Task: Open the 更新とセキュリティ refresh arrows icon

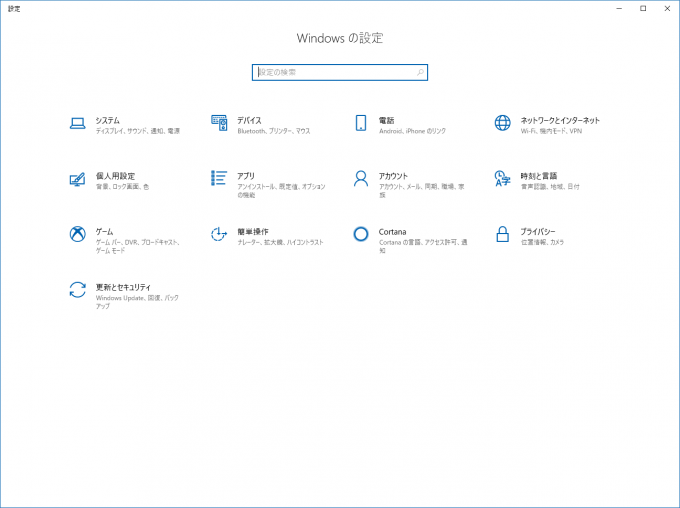Action: [78, 290]
